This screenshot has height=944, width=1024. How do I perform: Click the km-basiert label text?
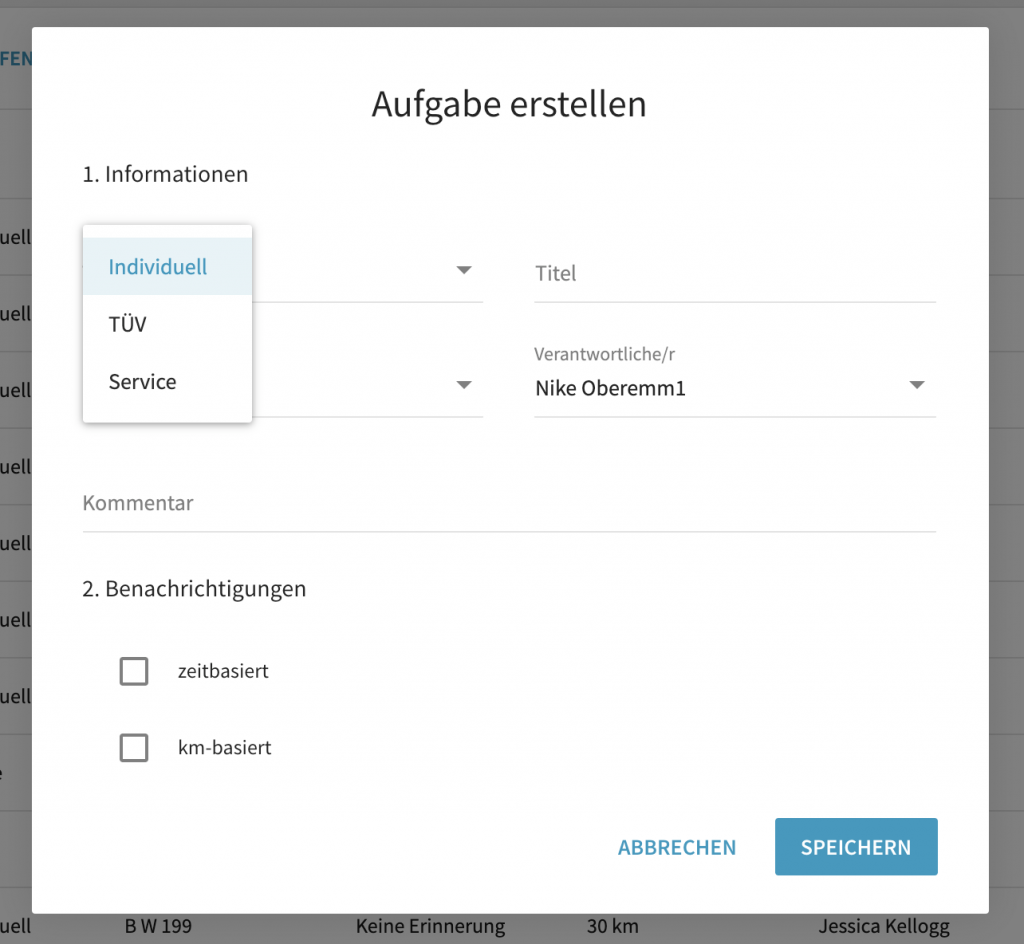coord(225,747)
